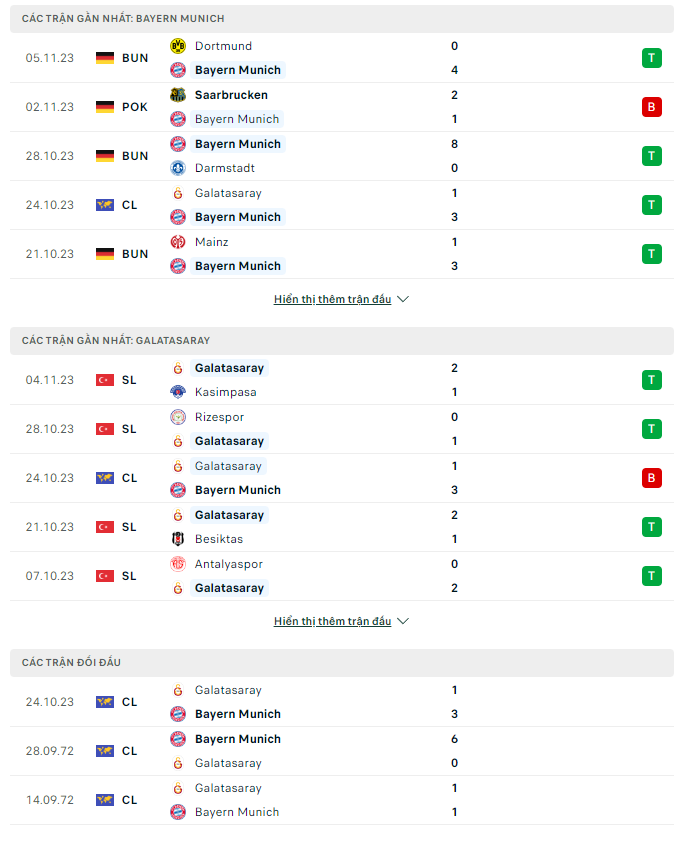Open Galatasaray vs Besiktas match on 21.10.23
This screenshot has height=845, width=682.
342,527
